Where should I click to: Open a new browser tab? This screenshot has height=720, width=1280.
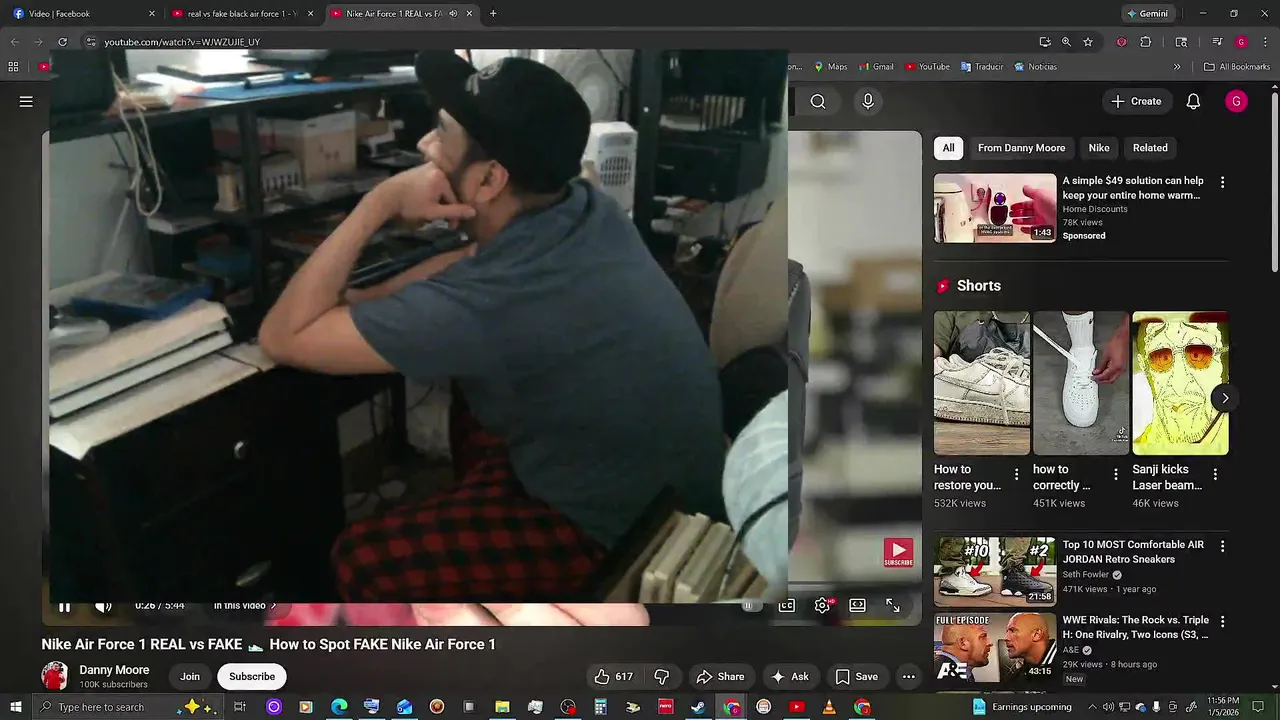(493, 14)
